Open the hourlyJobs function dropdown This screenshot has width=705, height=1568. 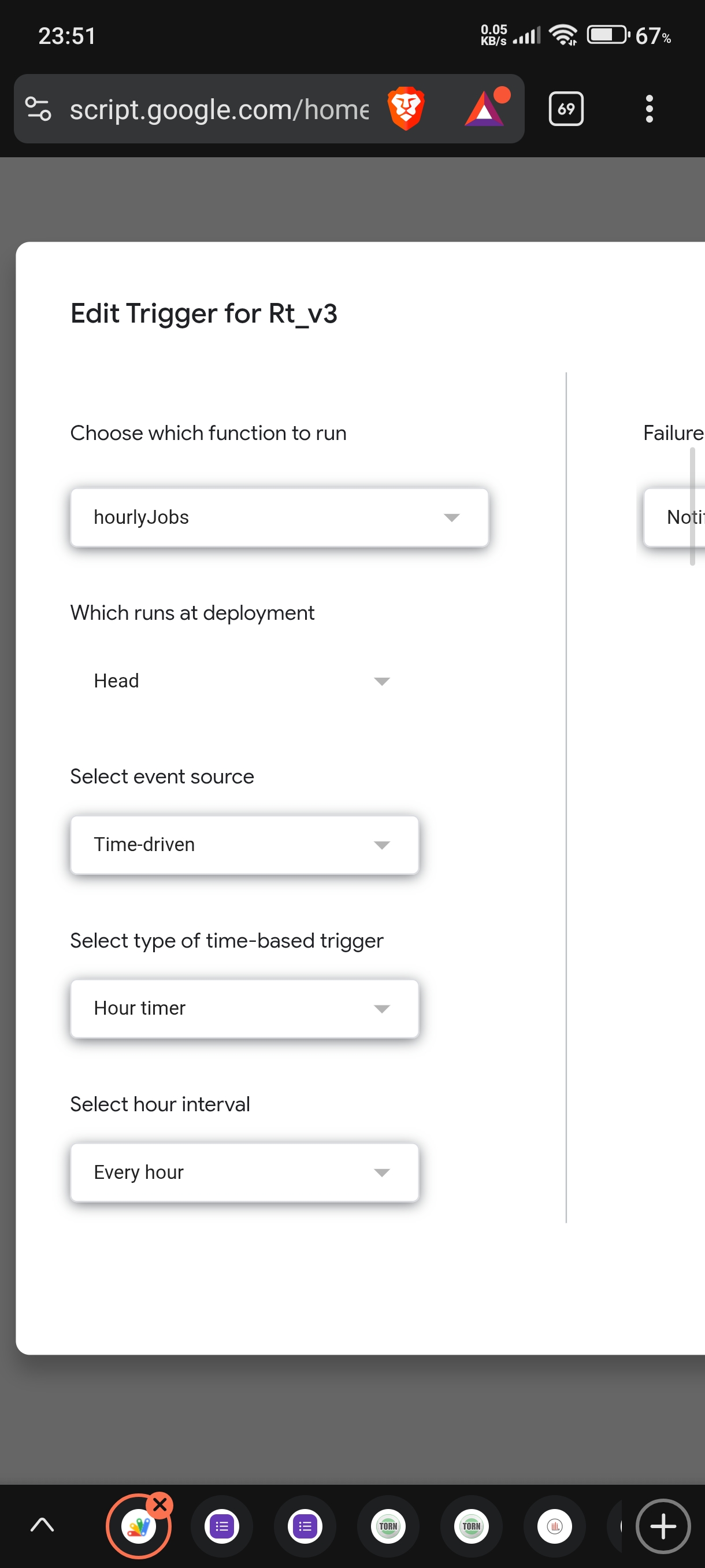pos(279,517)
